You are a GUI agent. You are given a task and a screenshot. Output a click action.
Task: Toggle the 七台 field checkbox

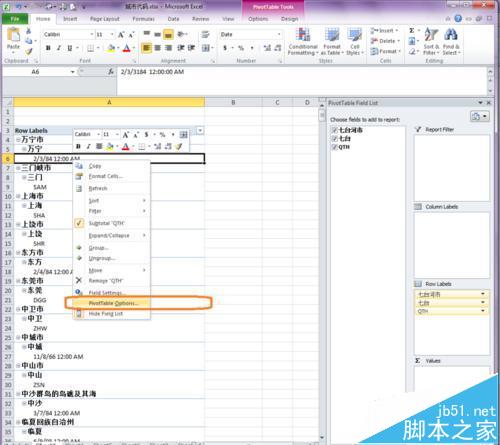tap(335, 138)
